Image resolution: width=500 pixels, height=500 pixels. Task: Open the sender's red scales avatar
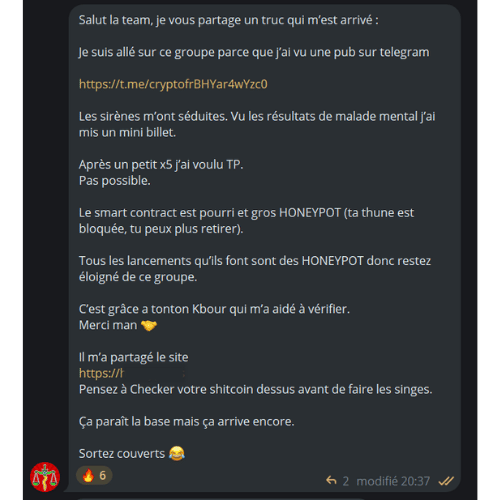point(45,477)
